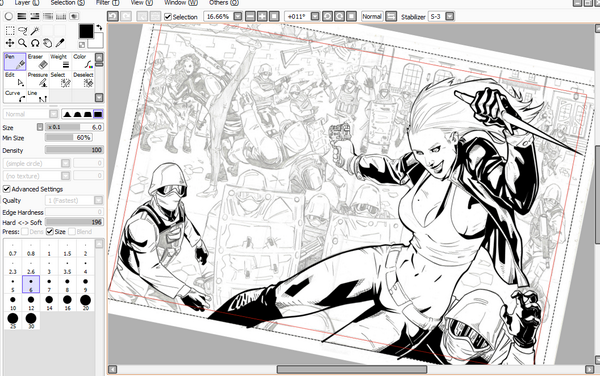Image resolution: width=600 pixels, height=376 pixels.
Task: Toggle the Press Size checkbox
Action: click(x=49, y=231)
